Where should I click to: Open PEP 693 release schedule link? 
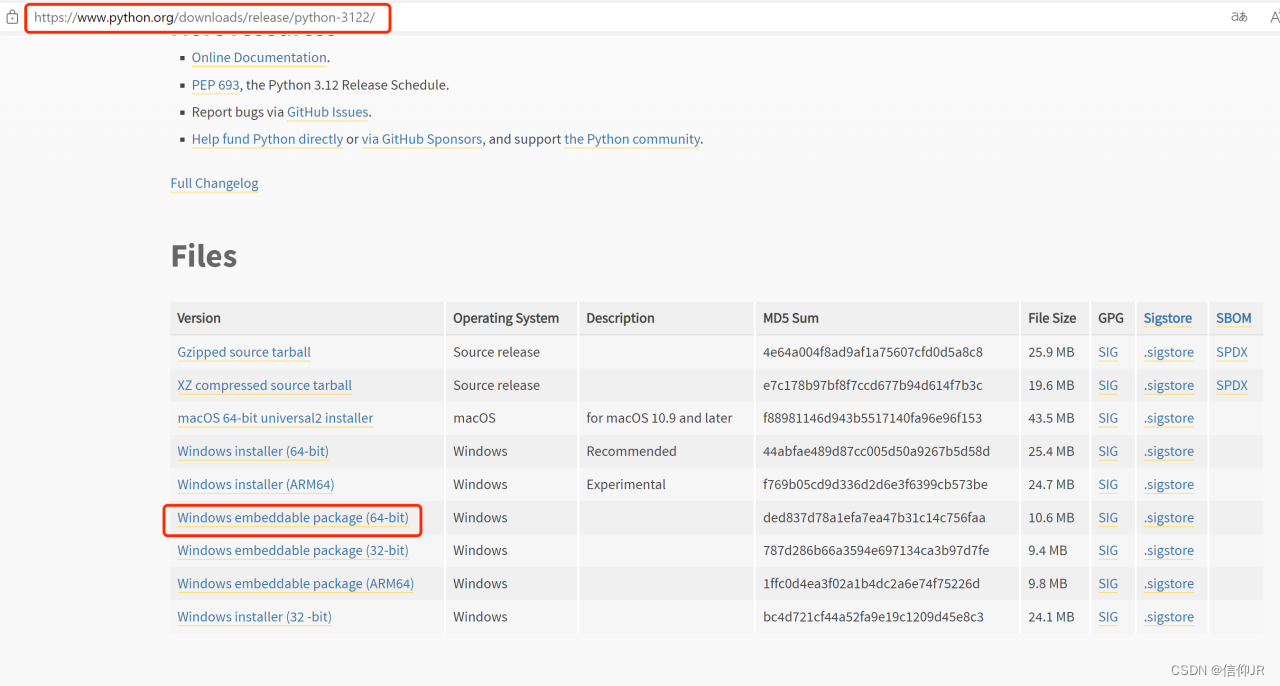click(215, 85)
